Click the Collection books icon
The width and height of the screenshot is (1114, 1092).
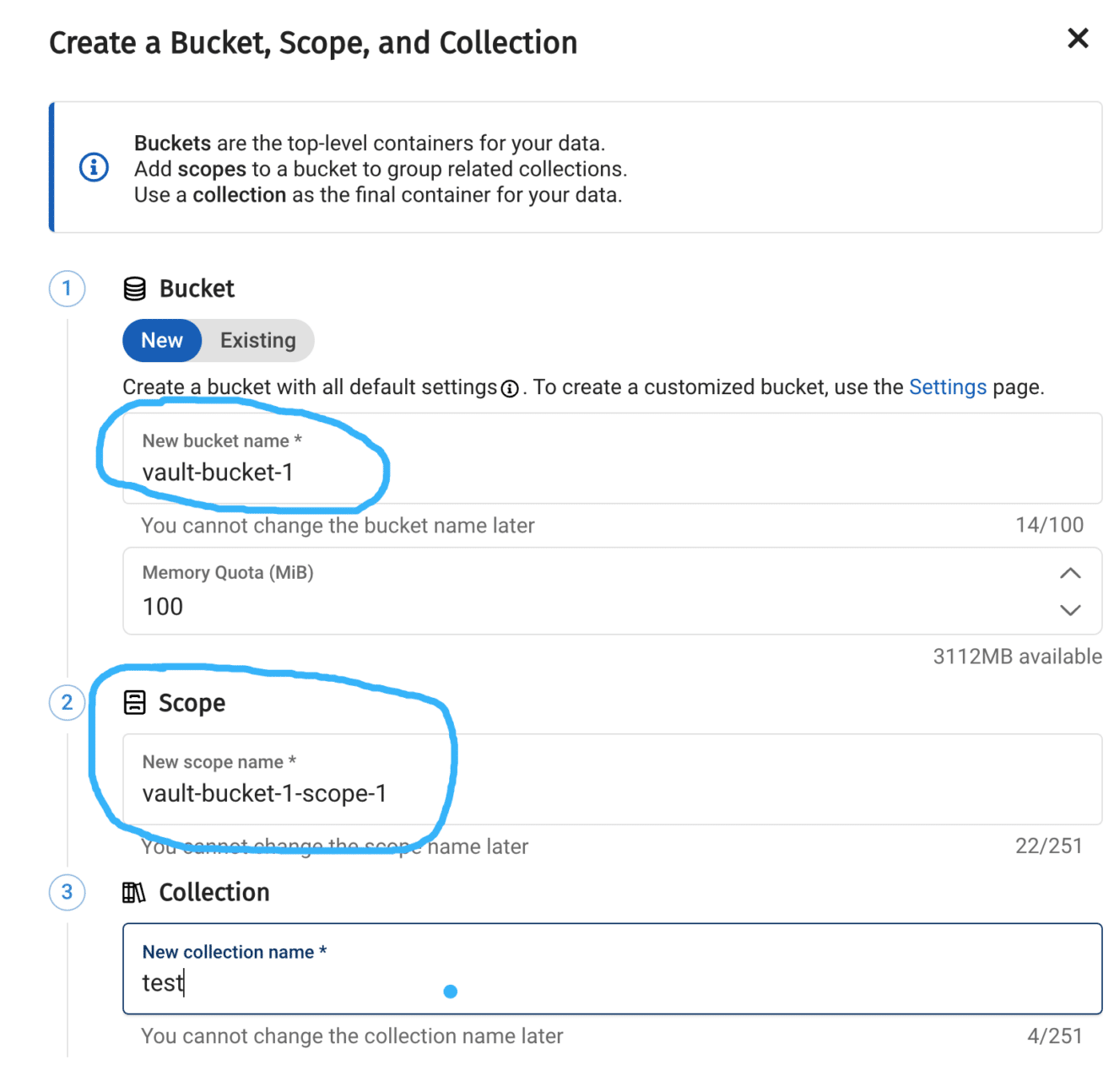pos(134,892)
